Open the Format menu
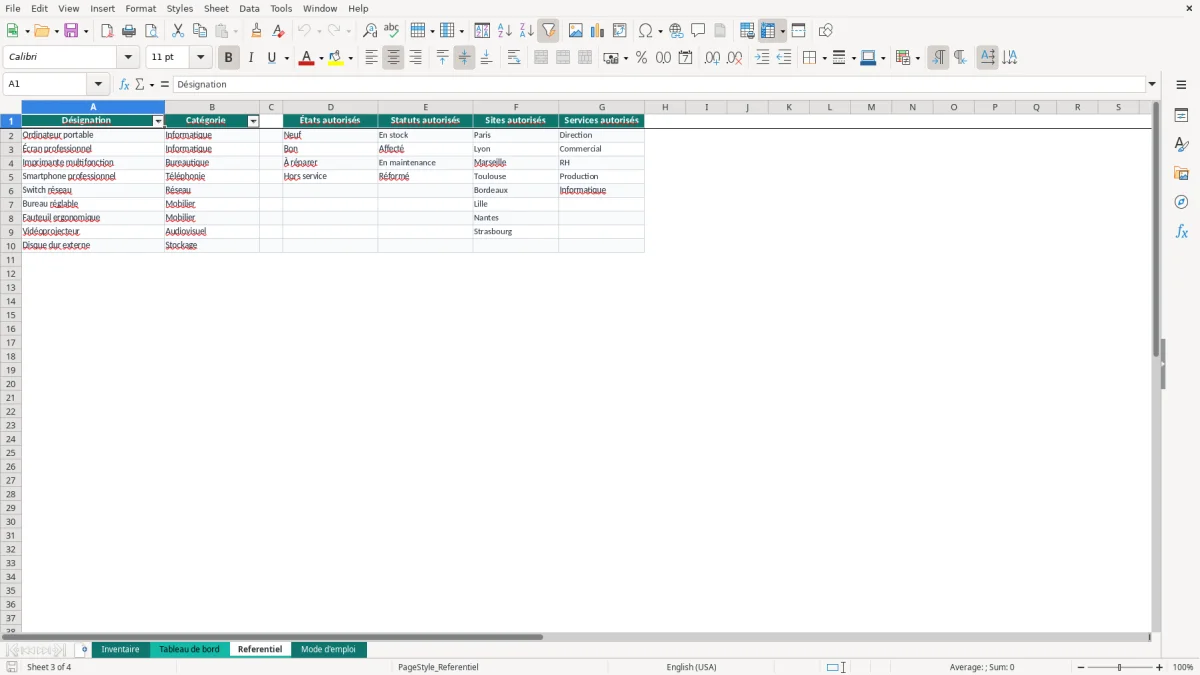This screenshot has width=1200, height=675. point(141,8)
